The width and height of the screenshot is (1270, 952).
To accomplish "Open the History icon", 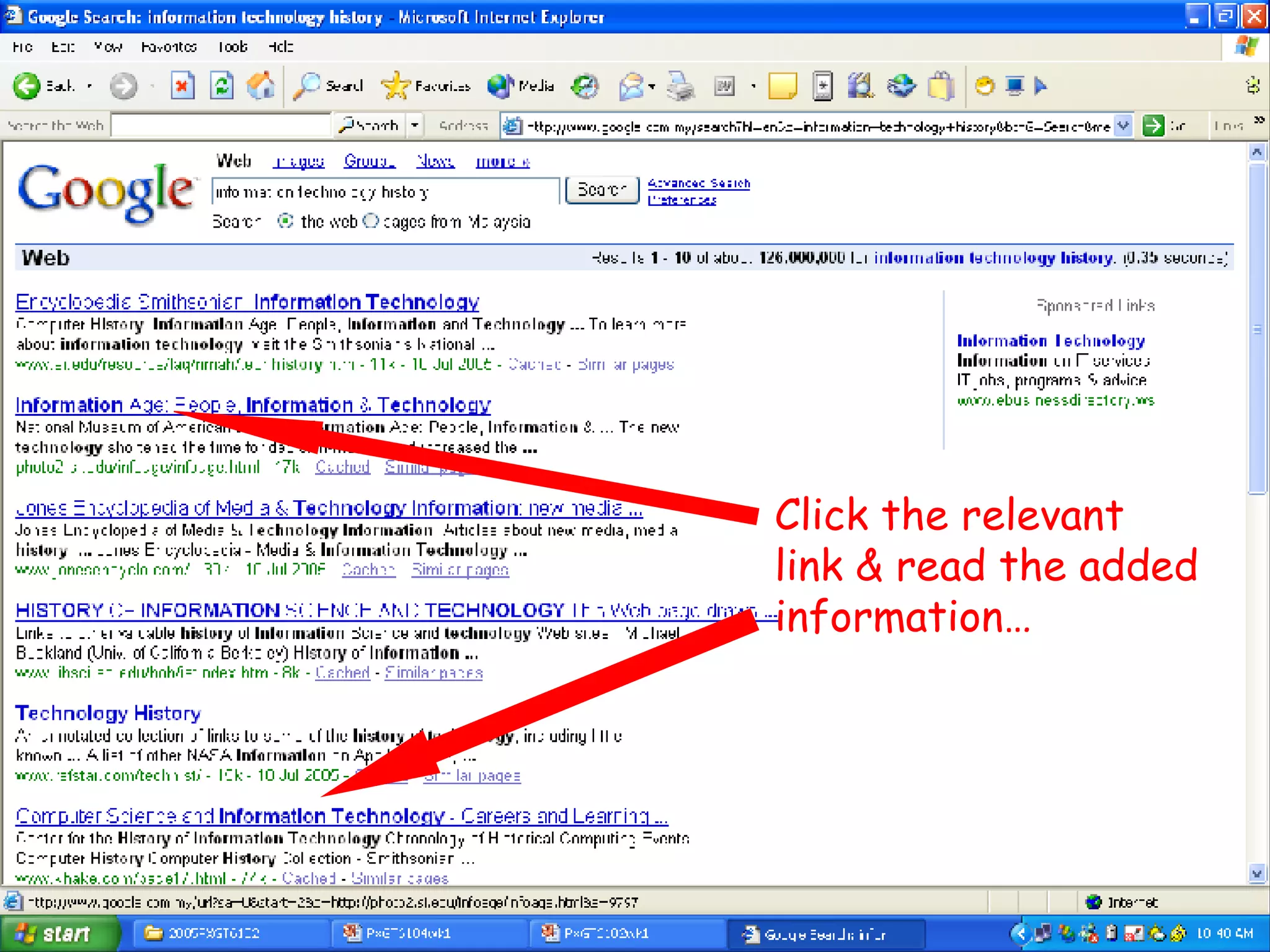I will point(584,86).
